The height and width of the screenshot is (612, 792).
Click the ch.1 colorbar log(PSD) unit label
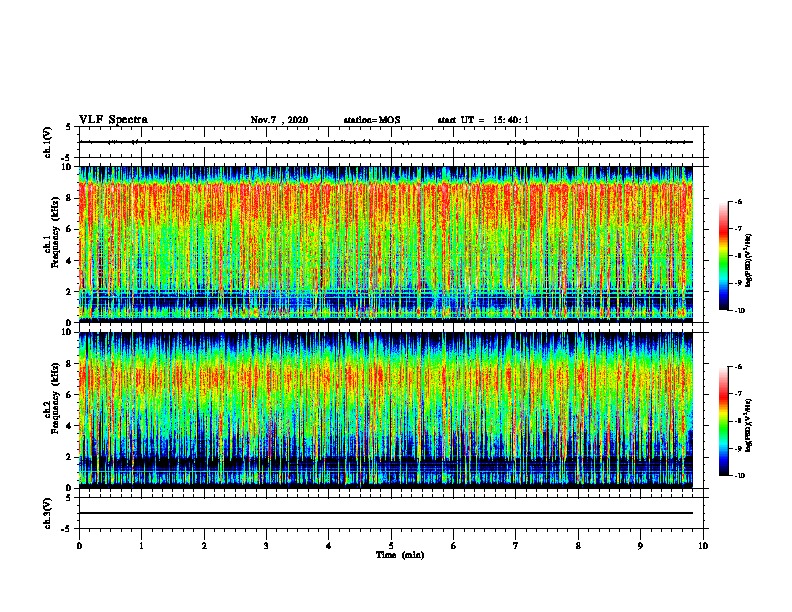749,260
